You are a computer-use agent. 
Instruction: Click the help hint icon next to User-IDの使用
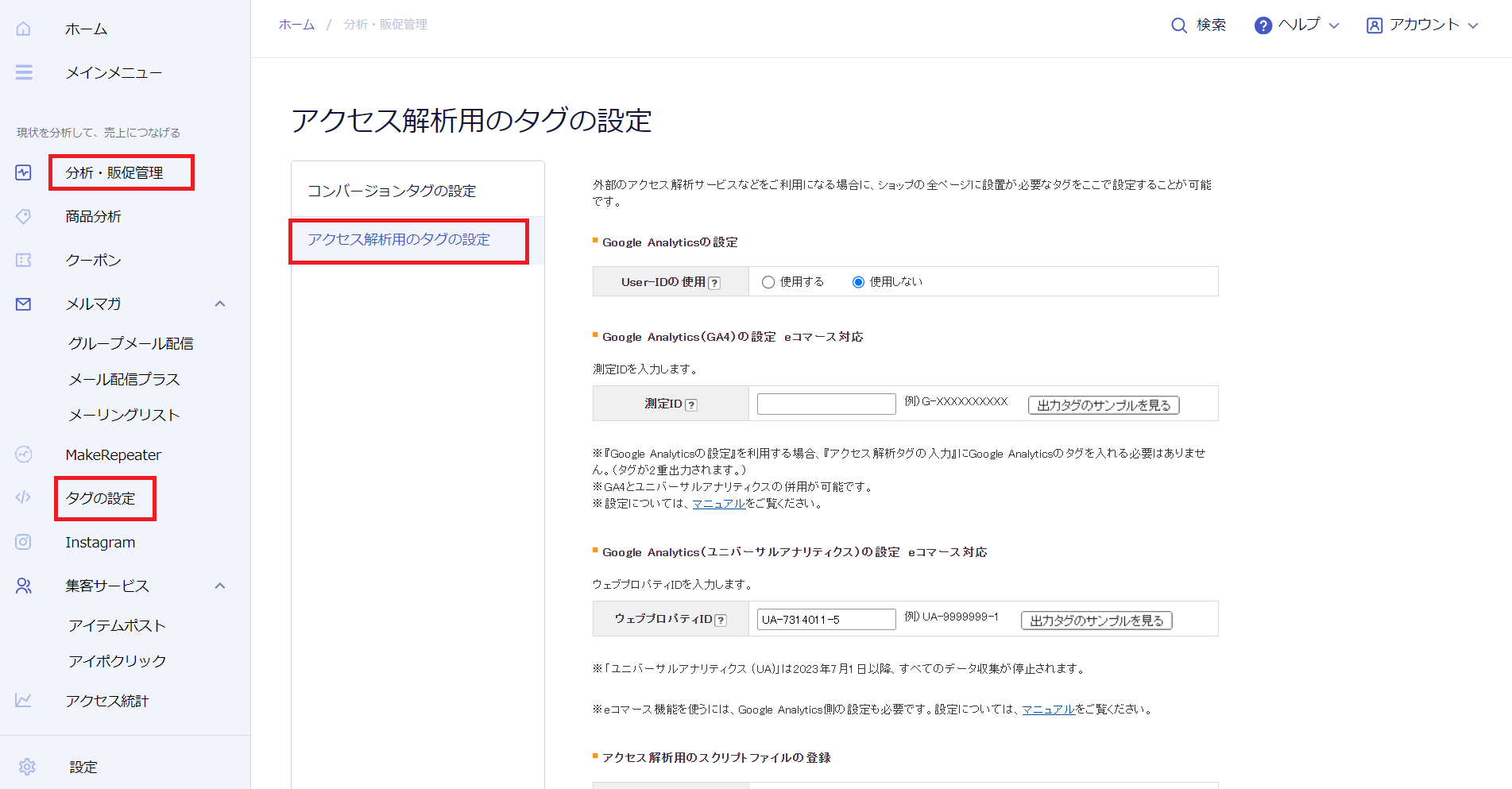(714, 283)
